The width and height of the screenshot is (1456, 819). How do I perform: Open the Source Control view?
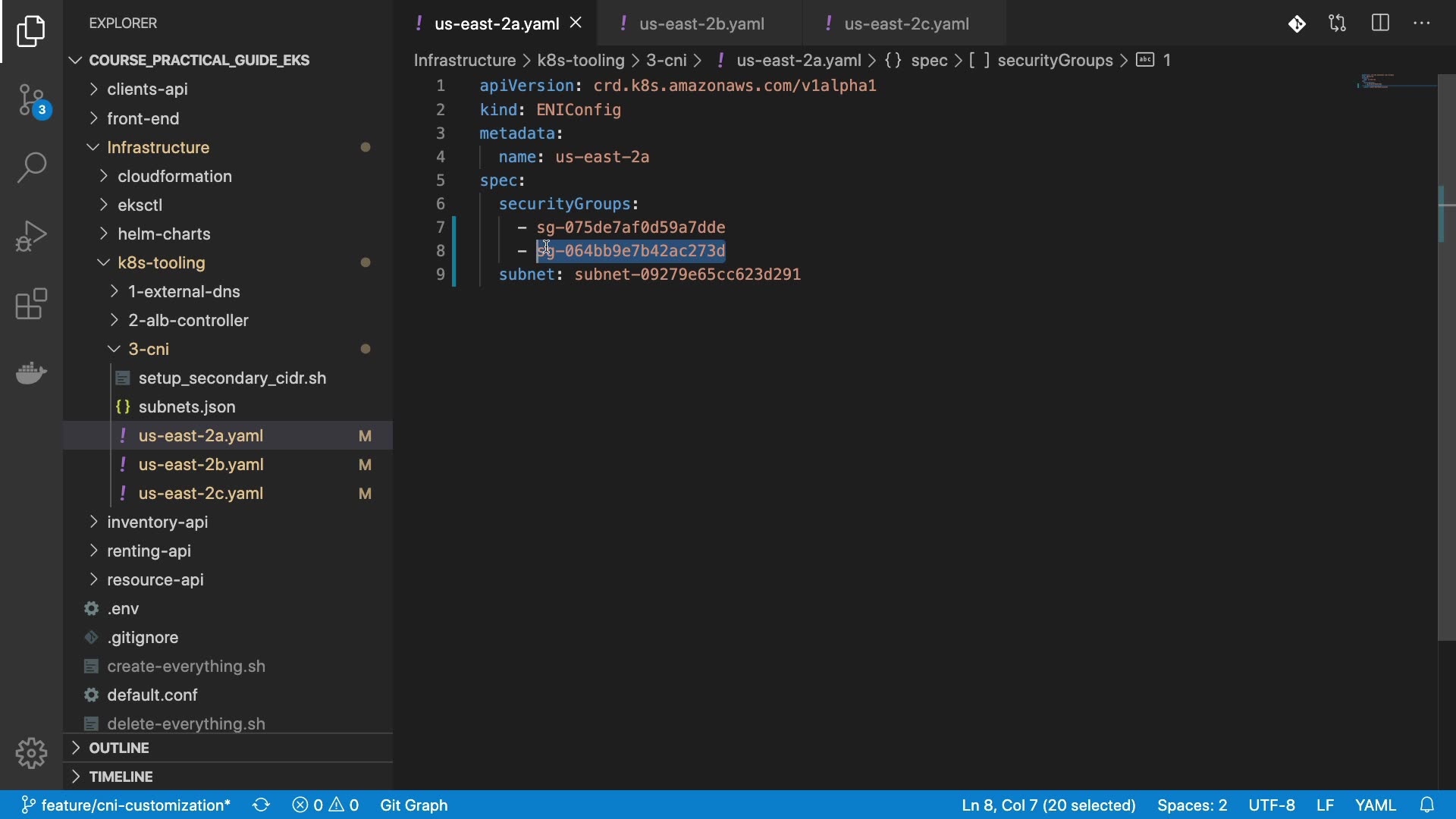tap(32, 100)
